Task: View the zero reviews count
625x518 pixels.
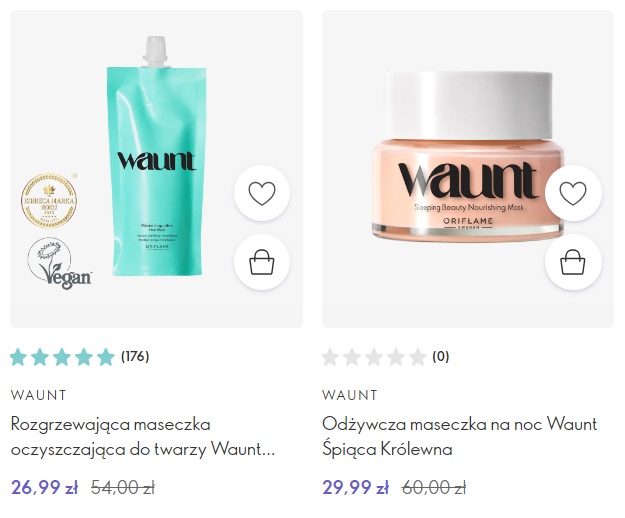Action: tap(441, 356)
